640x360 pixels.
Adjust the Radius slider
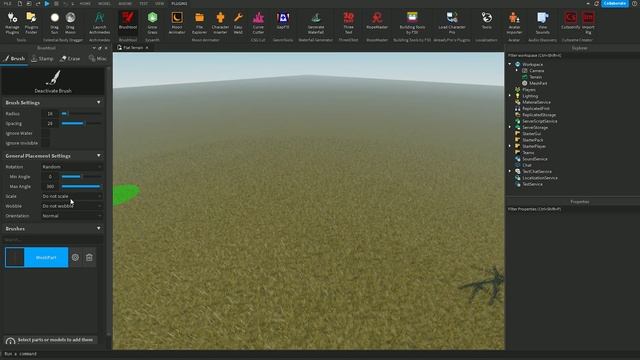81,114
